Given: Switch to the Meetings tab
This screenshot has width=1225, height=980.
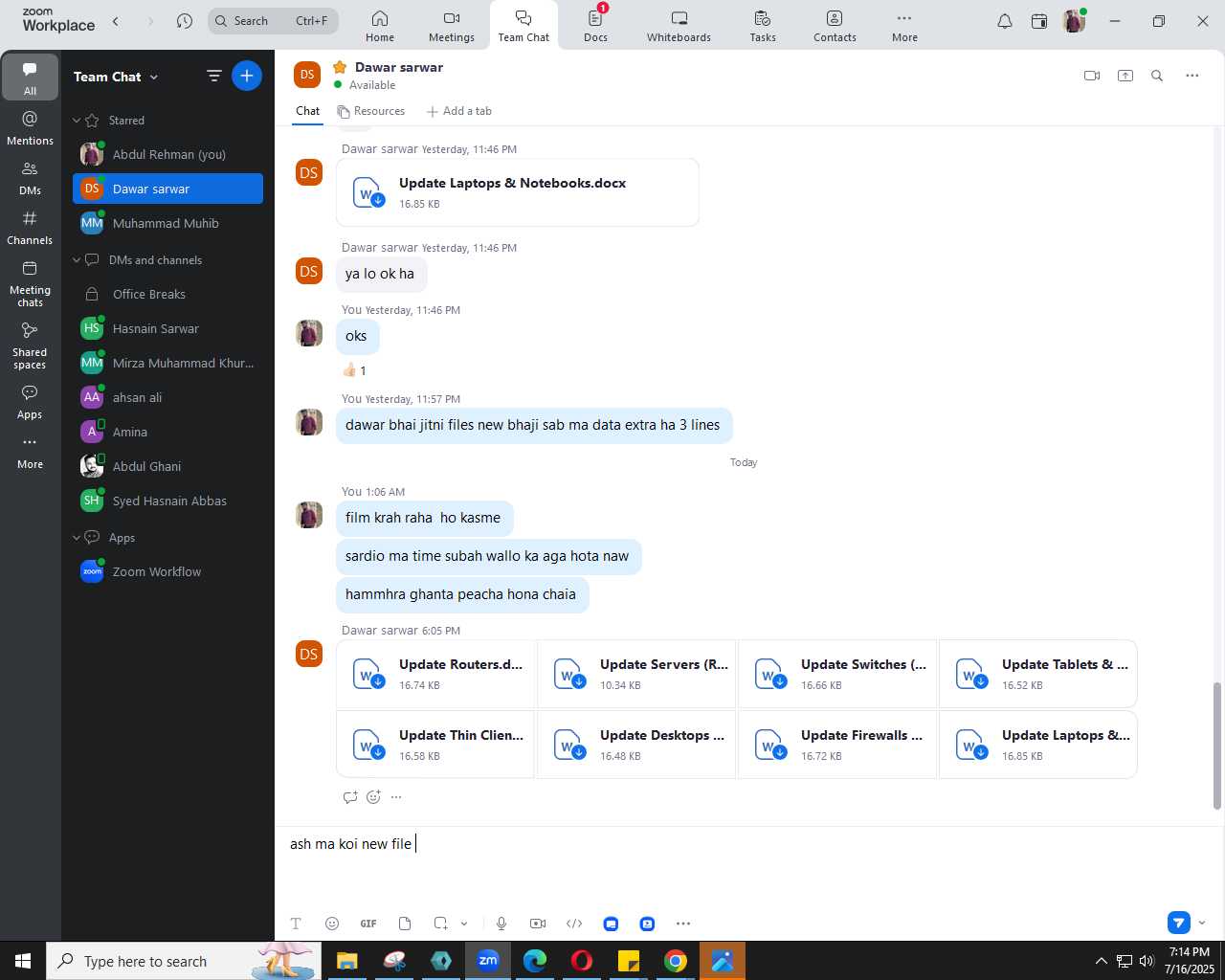Looking at the screenshot, I should tap(452, 26).
